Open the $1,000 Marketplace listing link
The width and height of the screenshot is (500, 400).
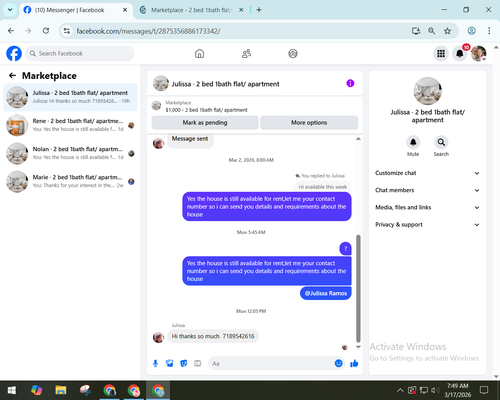(x=206, y=110)
